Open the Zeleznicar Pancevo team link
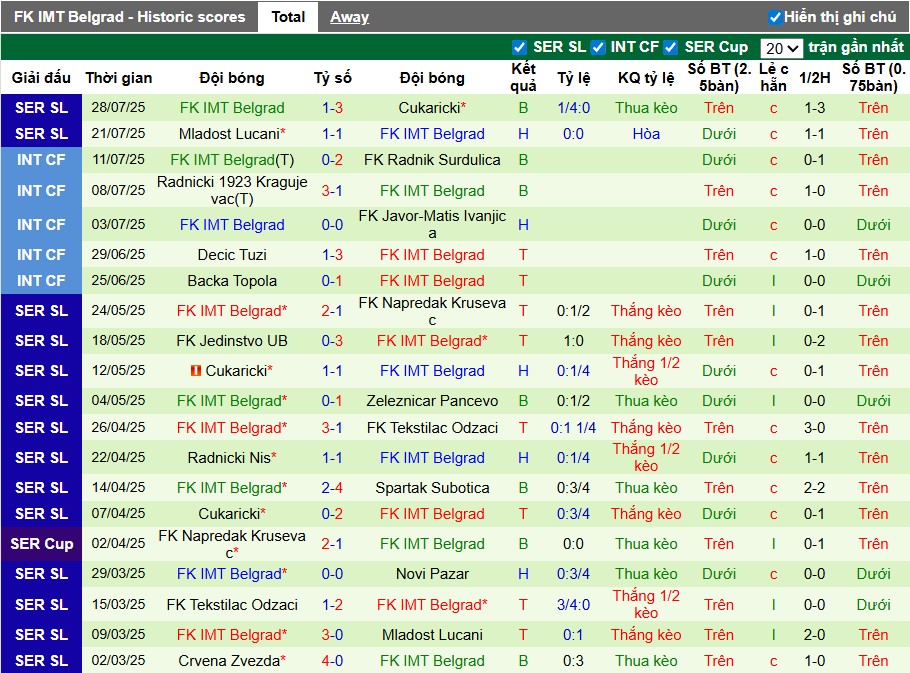This screenshot has height=673, width=910. [432, 401]
